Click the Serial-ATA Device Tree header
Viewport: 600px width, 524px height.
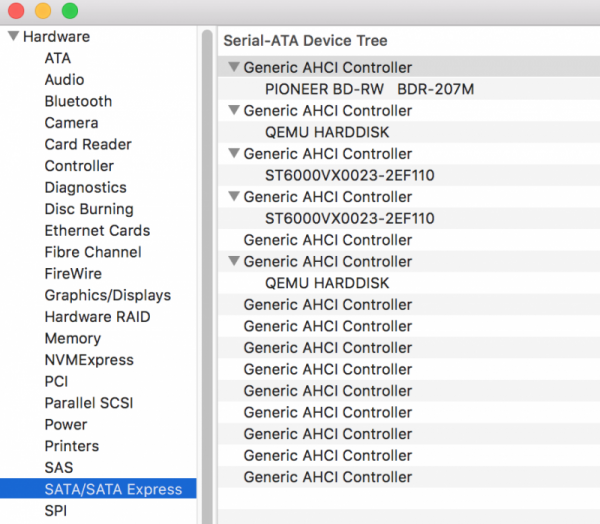pos(305,41)
